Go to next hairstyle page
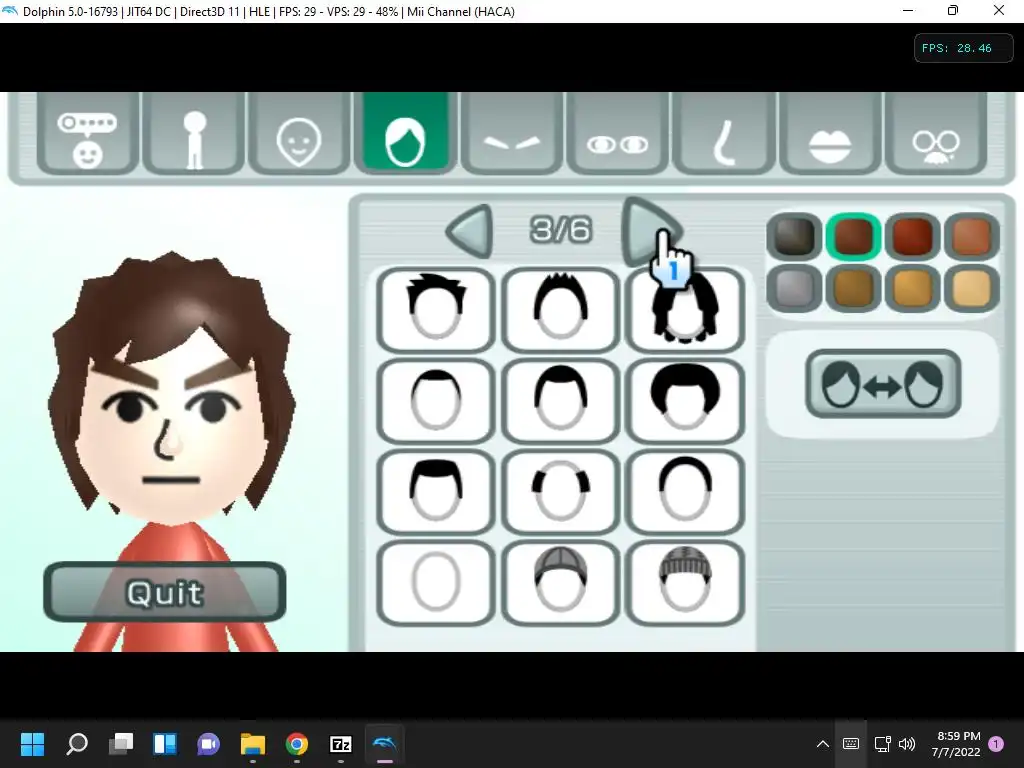The width and height of the screenshot is (1024, 768). tap(650, 231)
